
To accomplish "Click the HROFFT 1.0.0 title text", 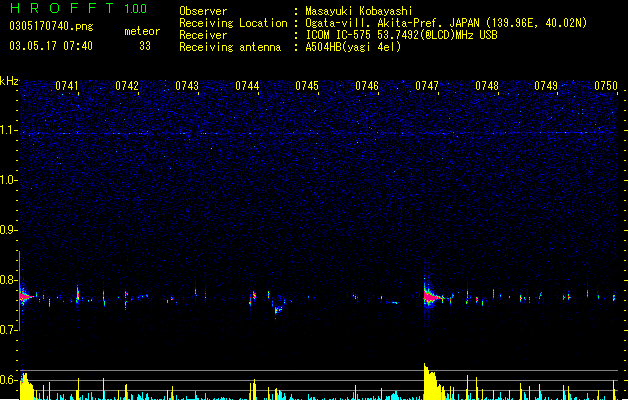I will coord(79,8).
